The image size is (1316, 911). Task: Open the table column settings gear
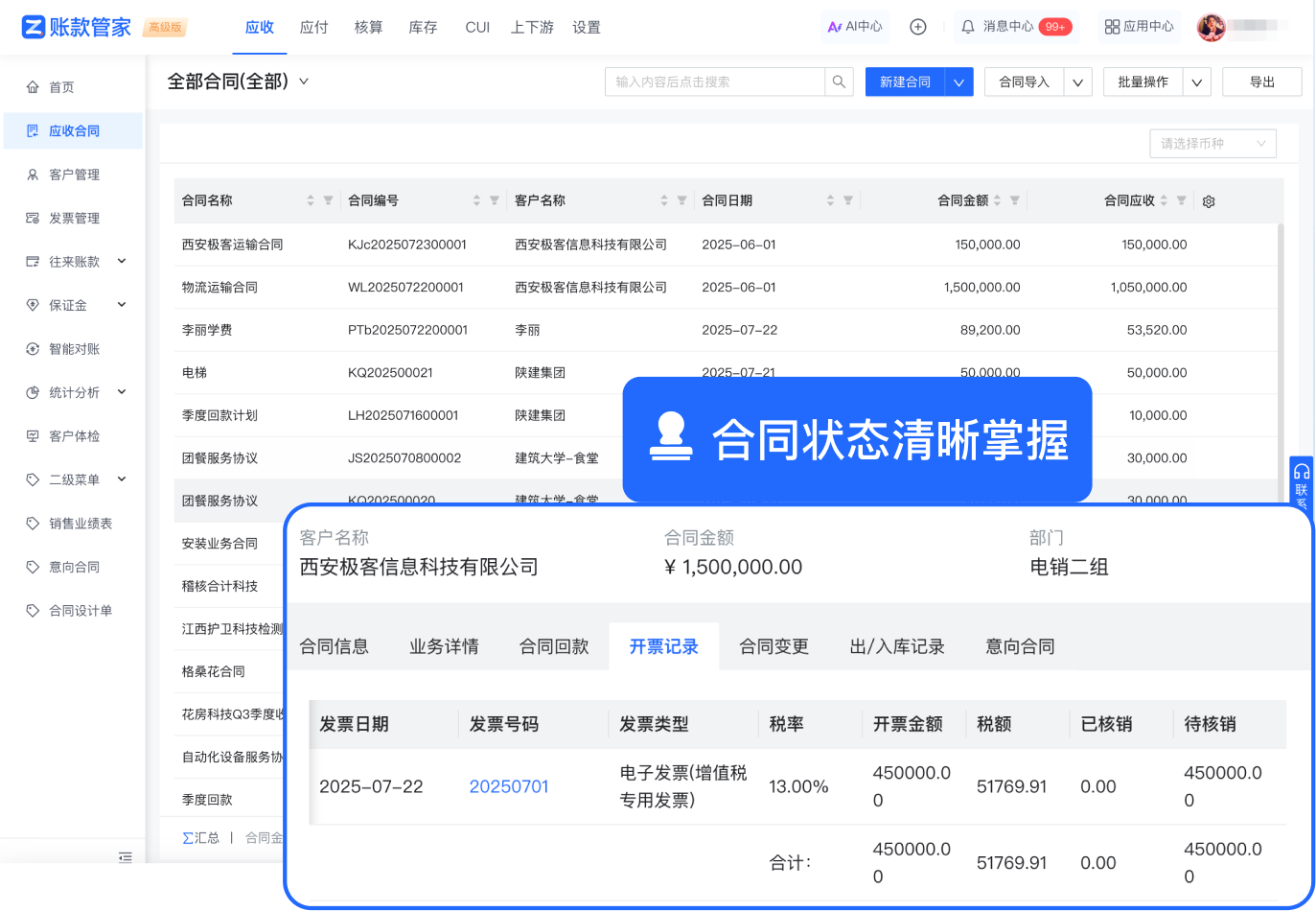pos(1209,201)
